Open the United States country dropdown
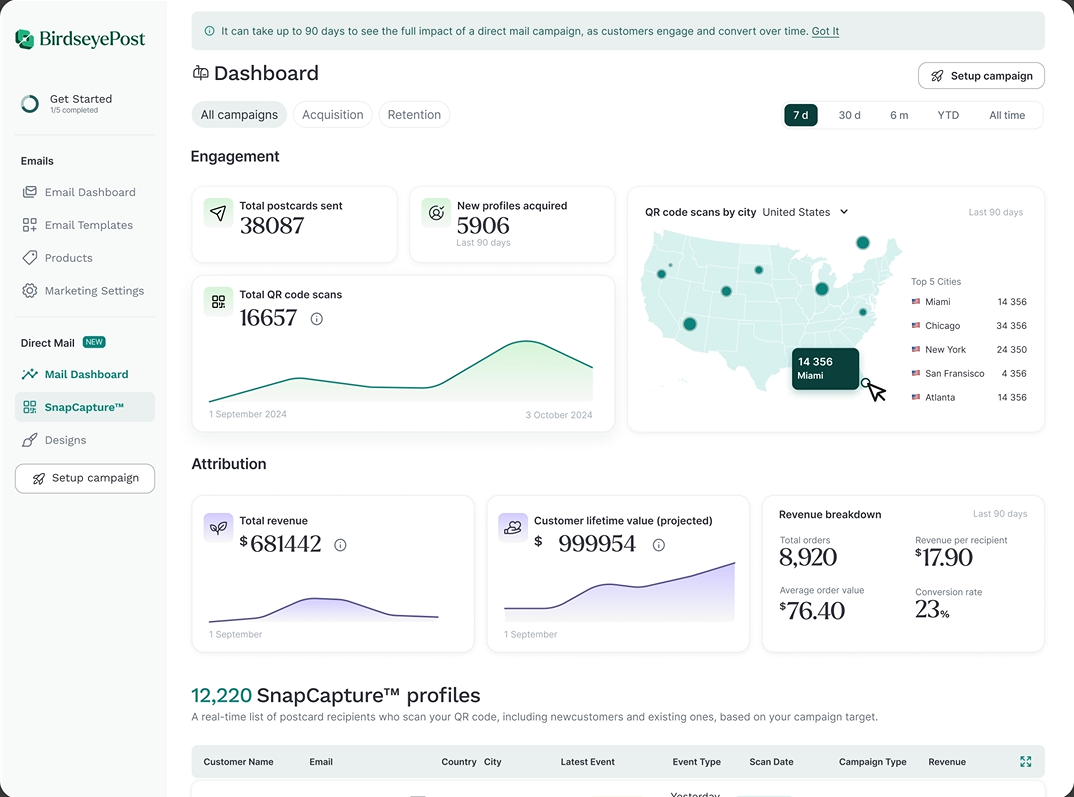1074x797 pixels. [x=805, y=212]
